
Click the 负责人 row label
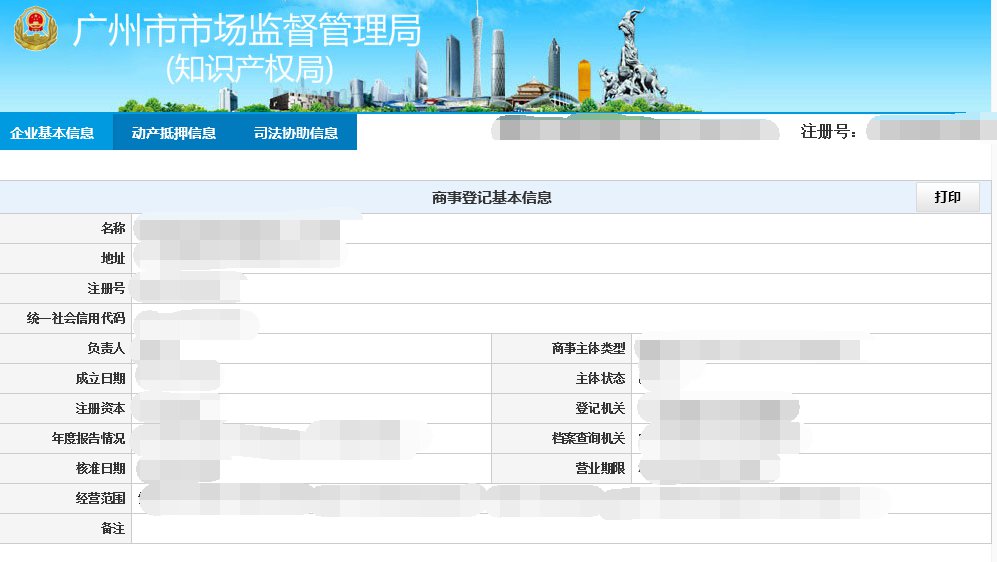tap(106, 349)
